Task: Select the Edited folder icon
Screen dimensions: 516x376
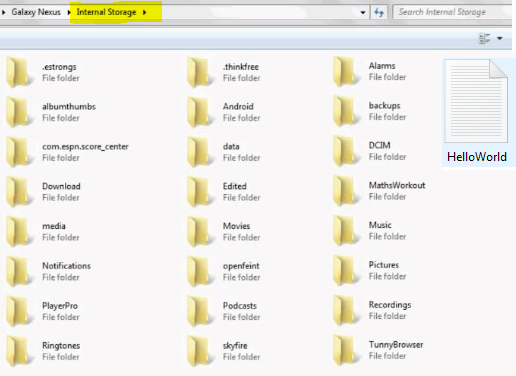Action: tap(201, 192)
